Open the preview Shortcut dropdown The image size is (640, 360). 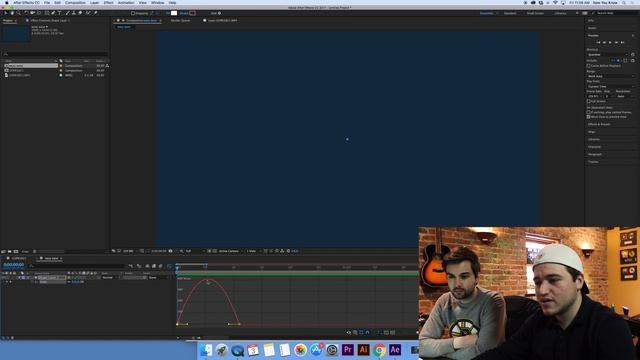tap(607, 55)
